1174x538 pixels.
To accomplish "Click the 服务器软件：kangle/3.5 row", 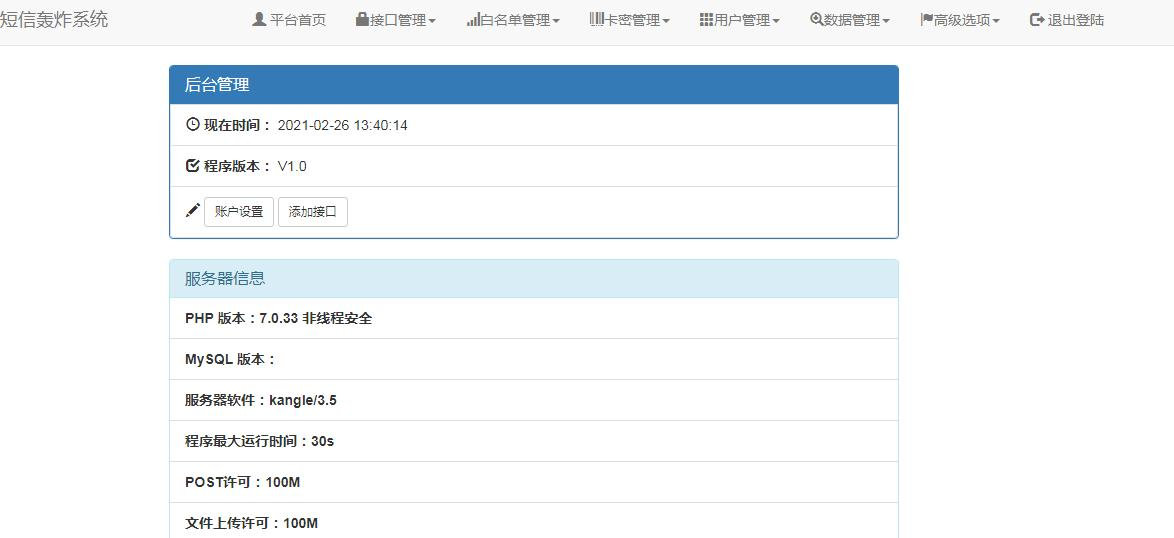I will coord(534,400).
